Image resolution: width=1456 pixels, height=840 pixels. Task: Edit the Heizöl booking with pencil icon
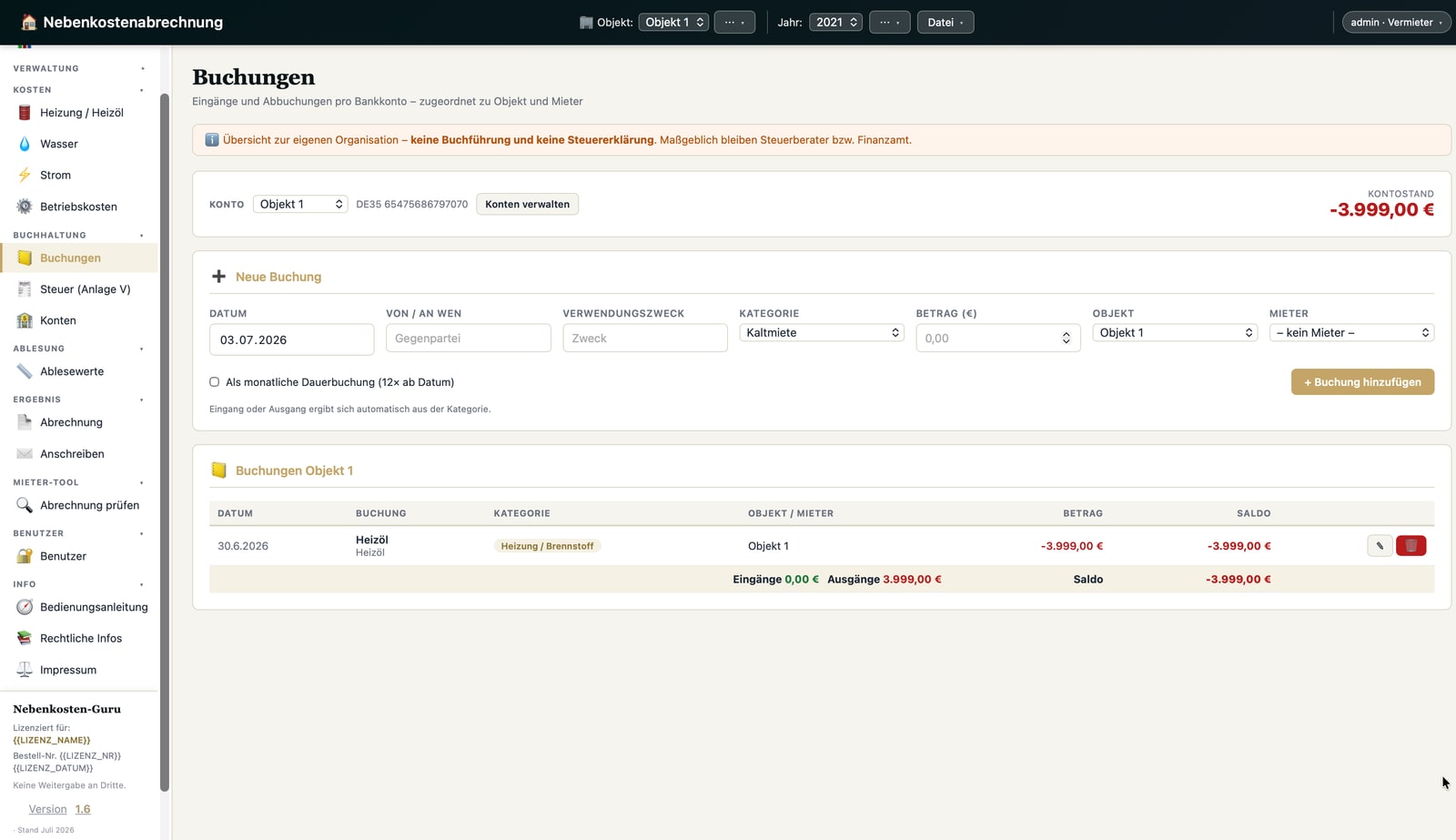[1380, 546]
